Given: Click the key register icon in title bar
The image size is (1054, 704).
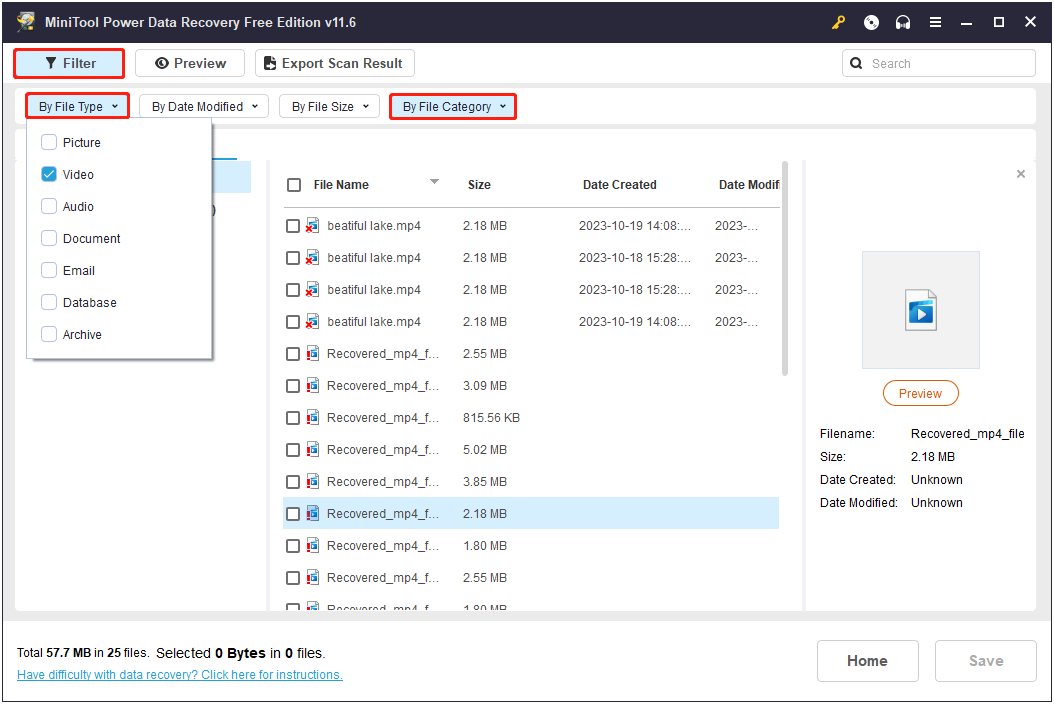Looking at the screenshot, I should click(x=838, y=22).
